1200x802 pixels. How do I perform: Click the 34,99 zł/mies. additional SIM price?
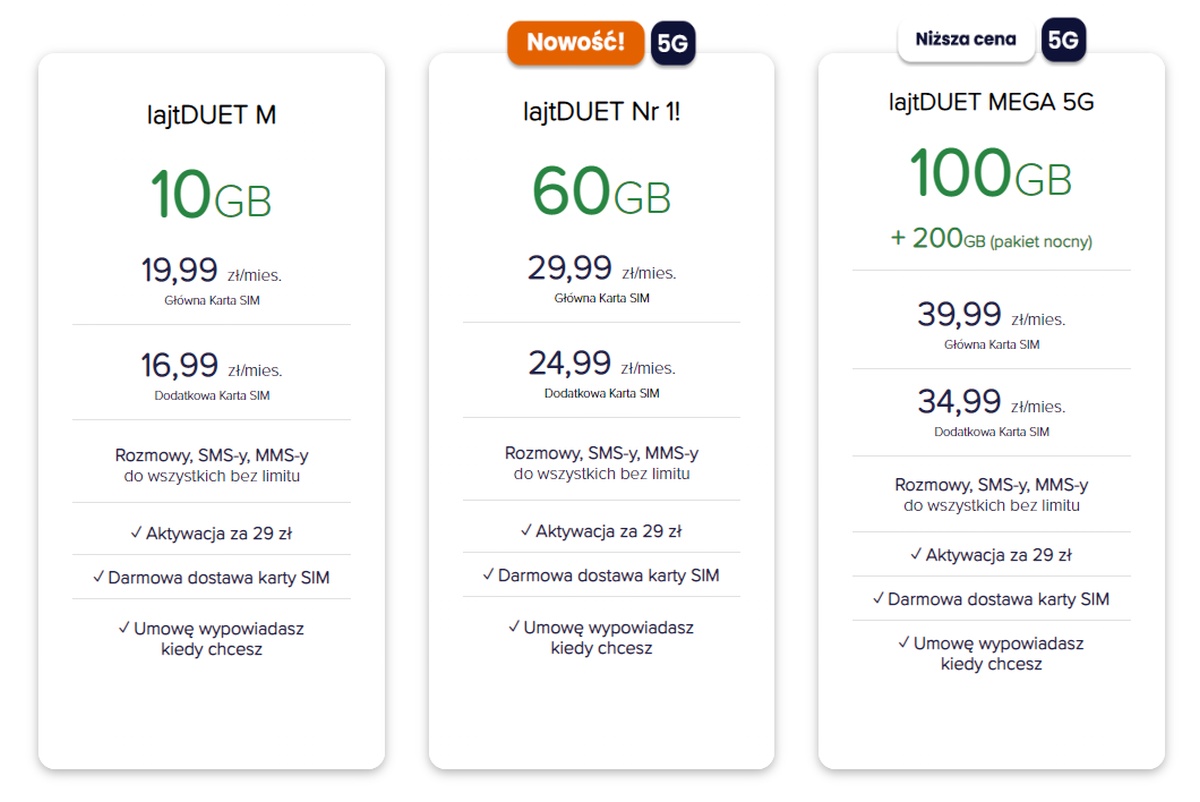coord(991,403)
